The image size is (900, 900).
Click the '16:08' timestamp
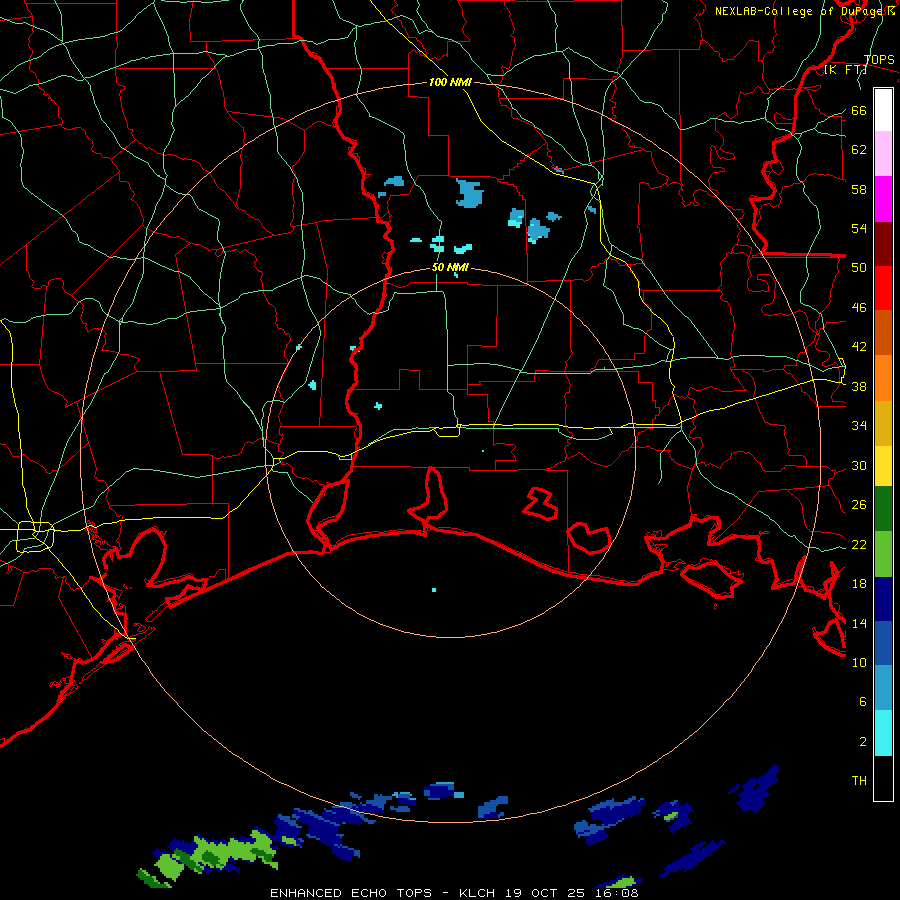point(617,893)
